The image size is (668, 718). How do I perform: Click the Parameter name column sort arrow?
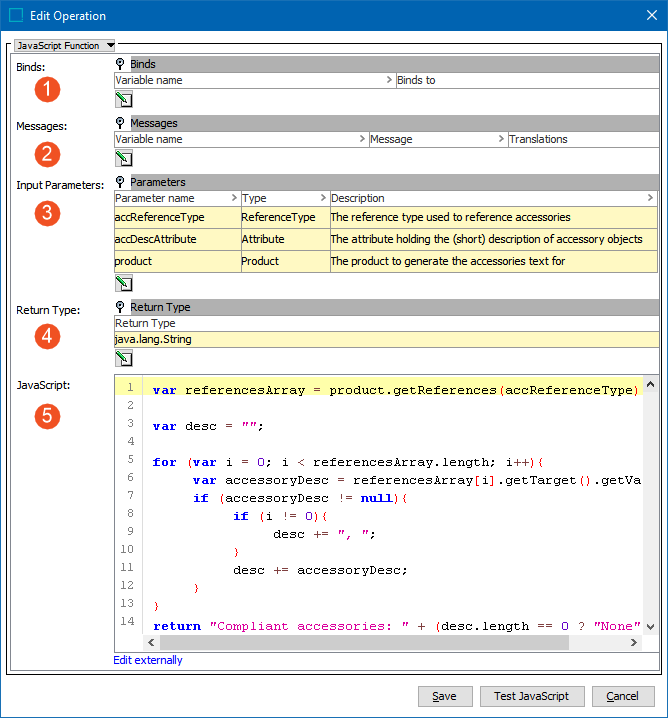click(234, 198)
